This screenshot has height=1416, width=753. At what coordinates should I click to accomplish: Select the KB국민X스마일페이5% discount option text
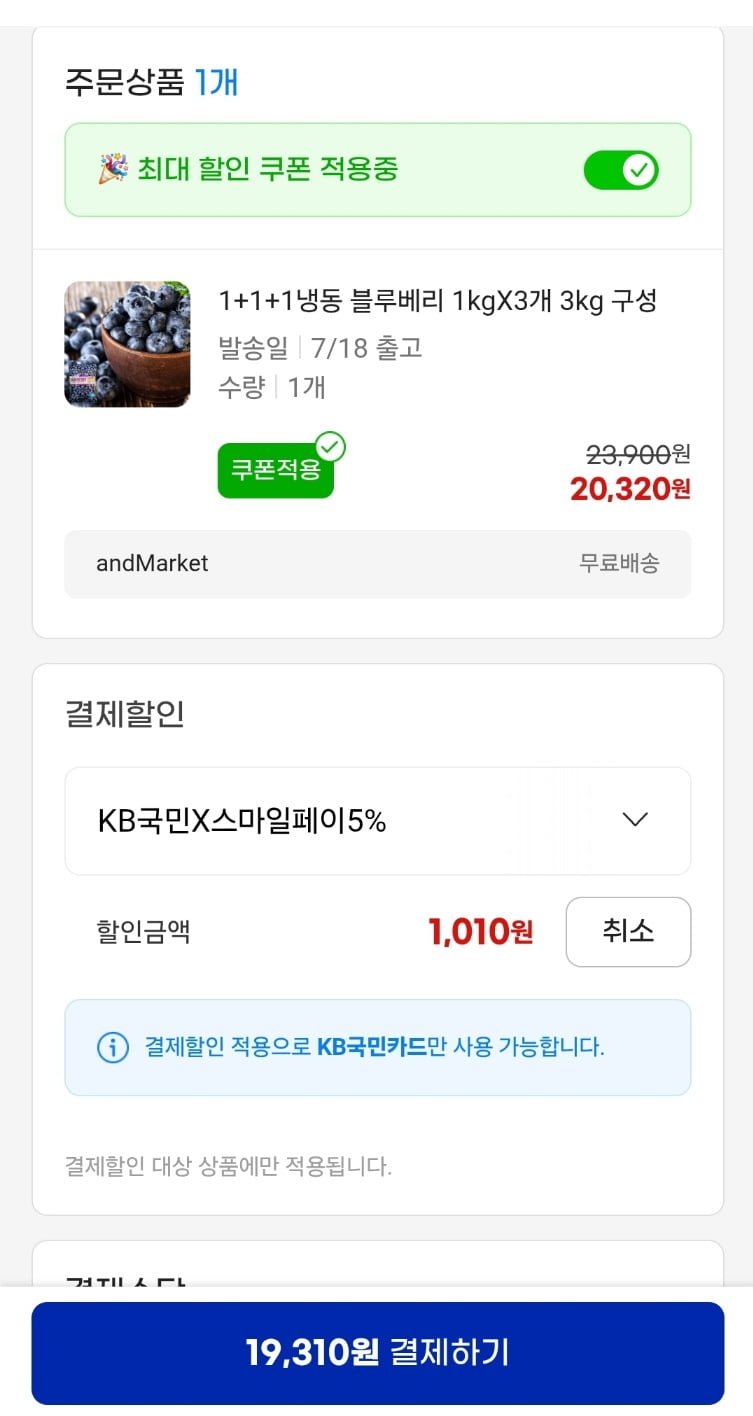242,821
